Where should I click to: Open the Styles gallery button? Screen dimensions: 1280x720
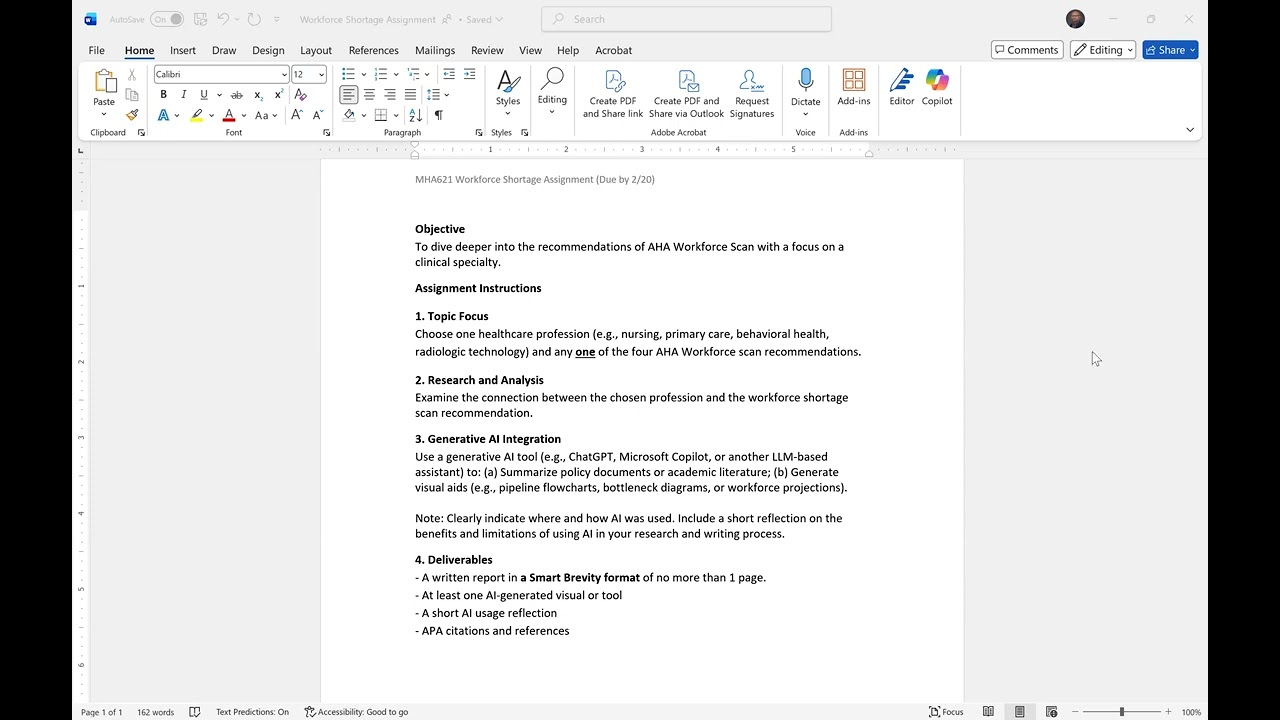(508, 92)
